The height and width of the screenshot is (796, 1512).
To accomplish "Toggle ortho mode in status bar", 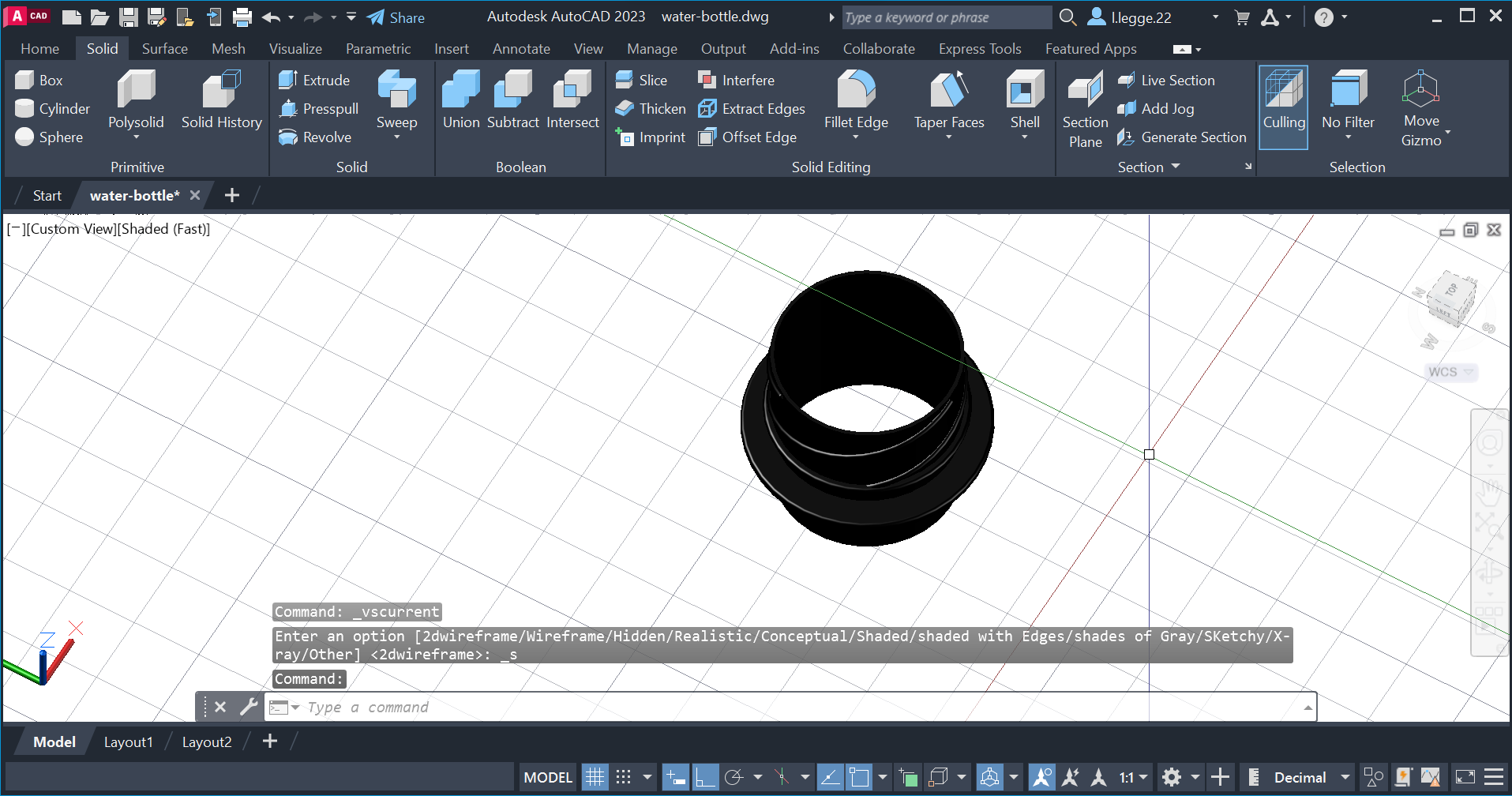I will pos(704,777).
